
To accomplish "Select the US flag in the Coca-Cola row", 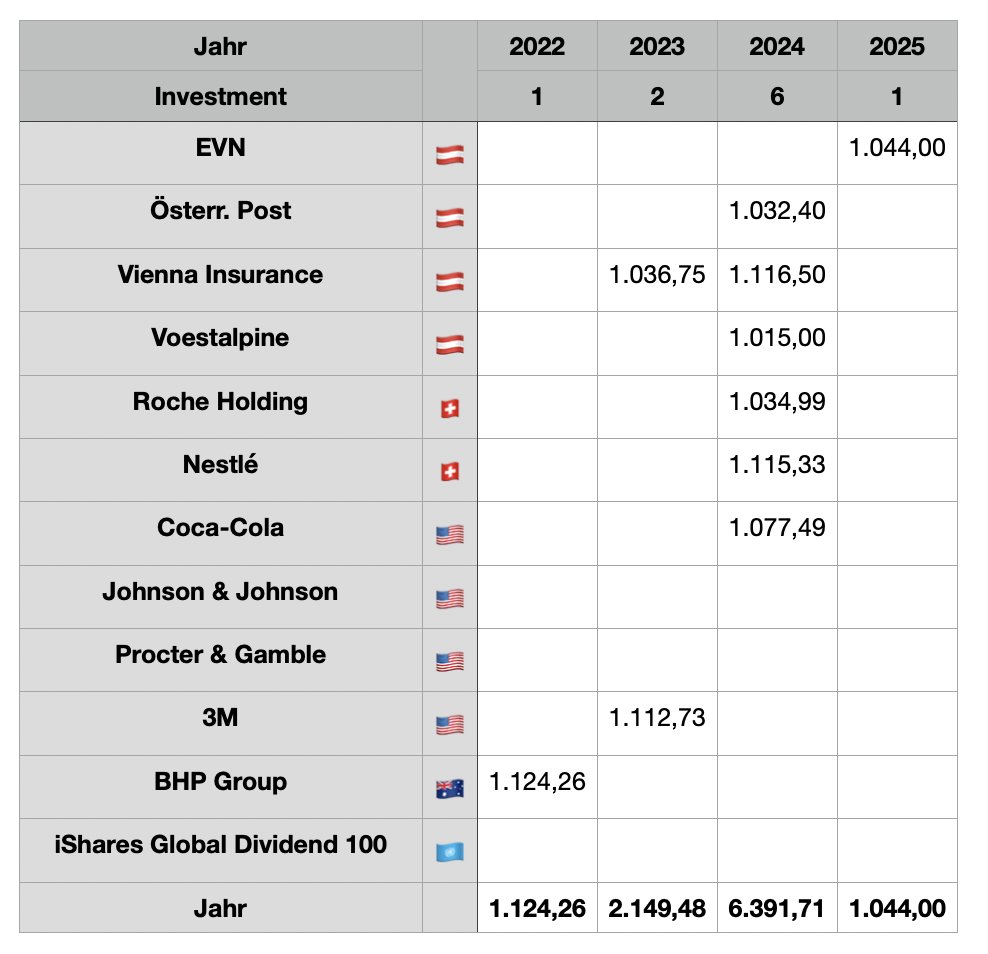I will (449, 535).
